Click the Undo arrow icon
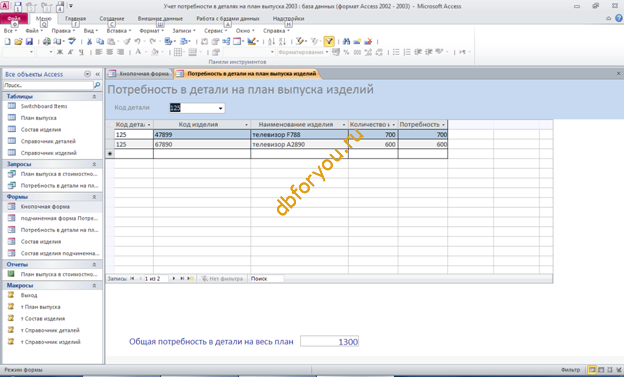 pyautogui.click(x=137, y=41)
